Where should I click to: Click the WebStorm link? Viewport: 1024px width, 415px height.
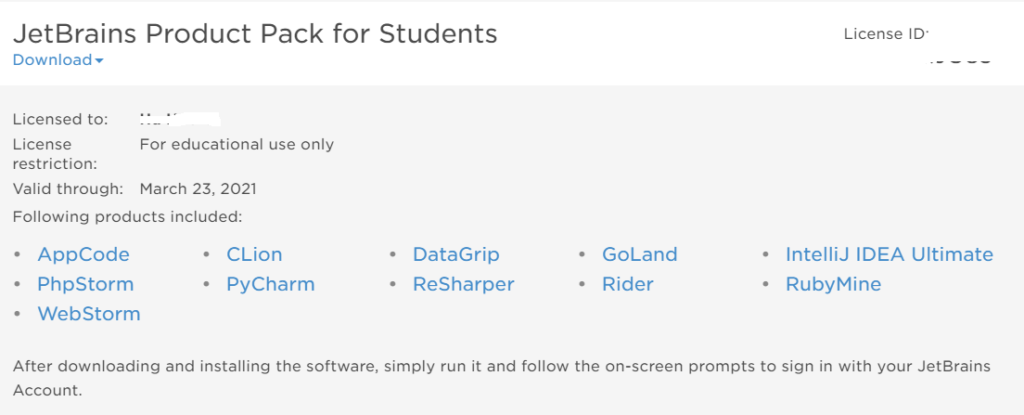coord(89,314)
